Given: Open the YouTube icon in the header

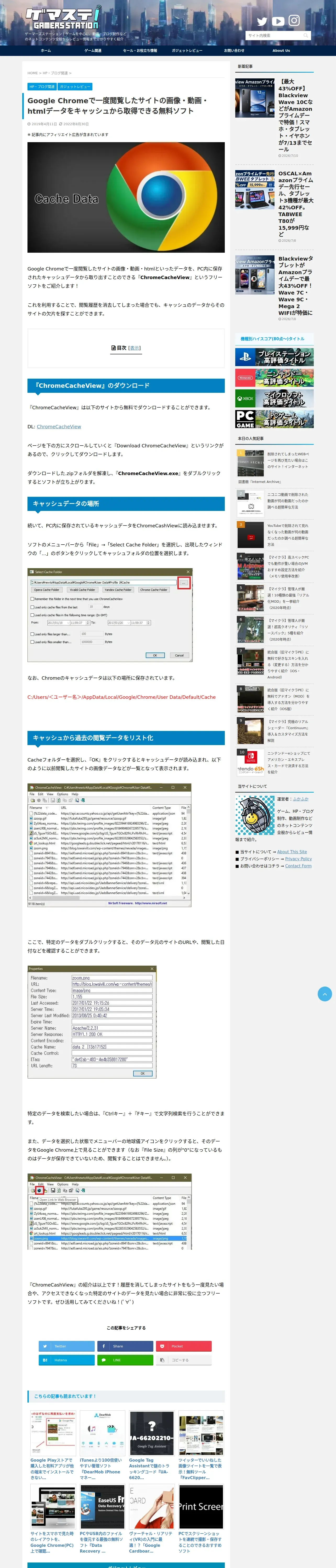Looking at the screenshot, I should (x=278, y=21).
